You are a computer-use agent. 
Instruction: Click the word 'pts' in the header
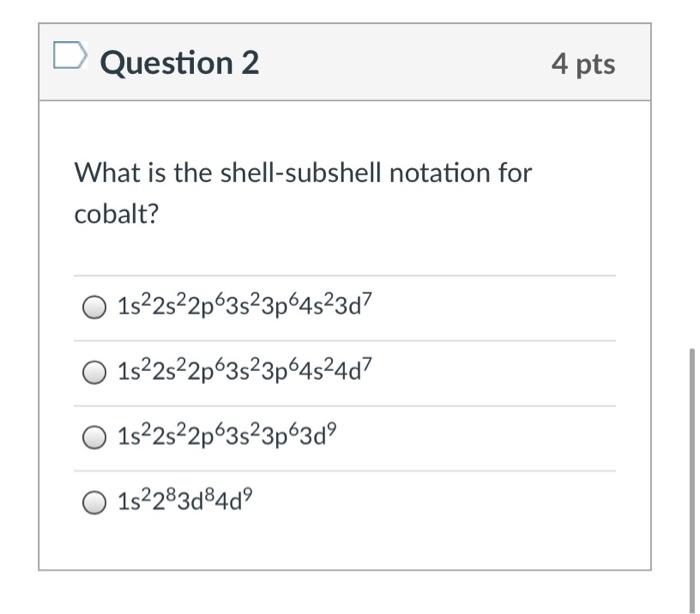(x=596, y=64)
